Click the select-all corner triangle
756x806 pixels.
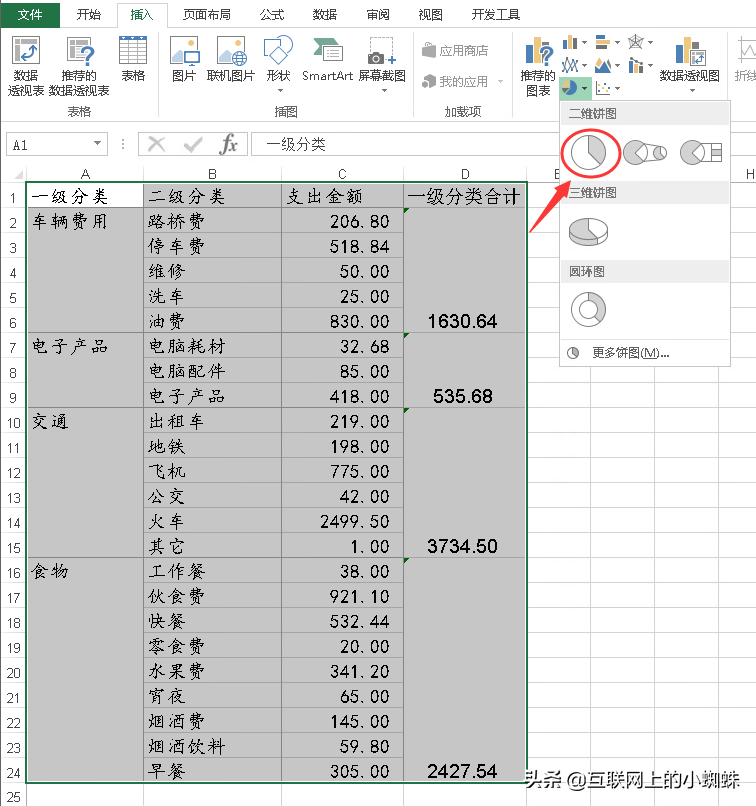(x=17, y=174)
